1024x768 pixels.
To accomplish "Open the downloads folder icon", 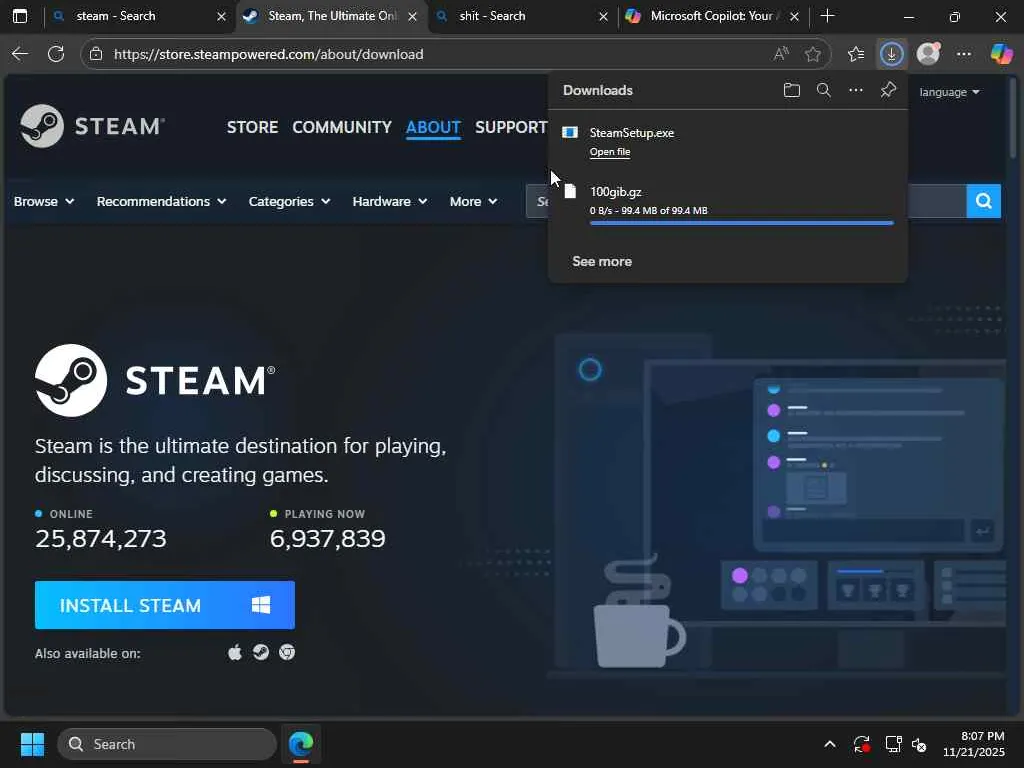I will click(x=792, y=90).
